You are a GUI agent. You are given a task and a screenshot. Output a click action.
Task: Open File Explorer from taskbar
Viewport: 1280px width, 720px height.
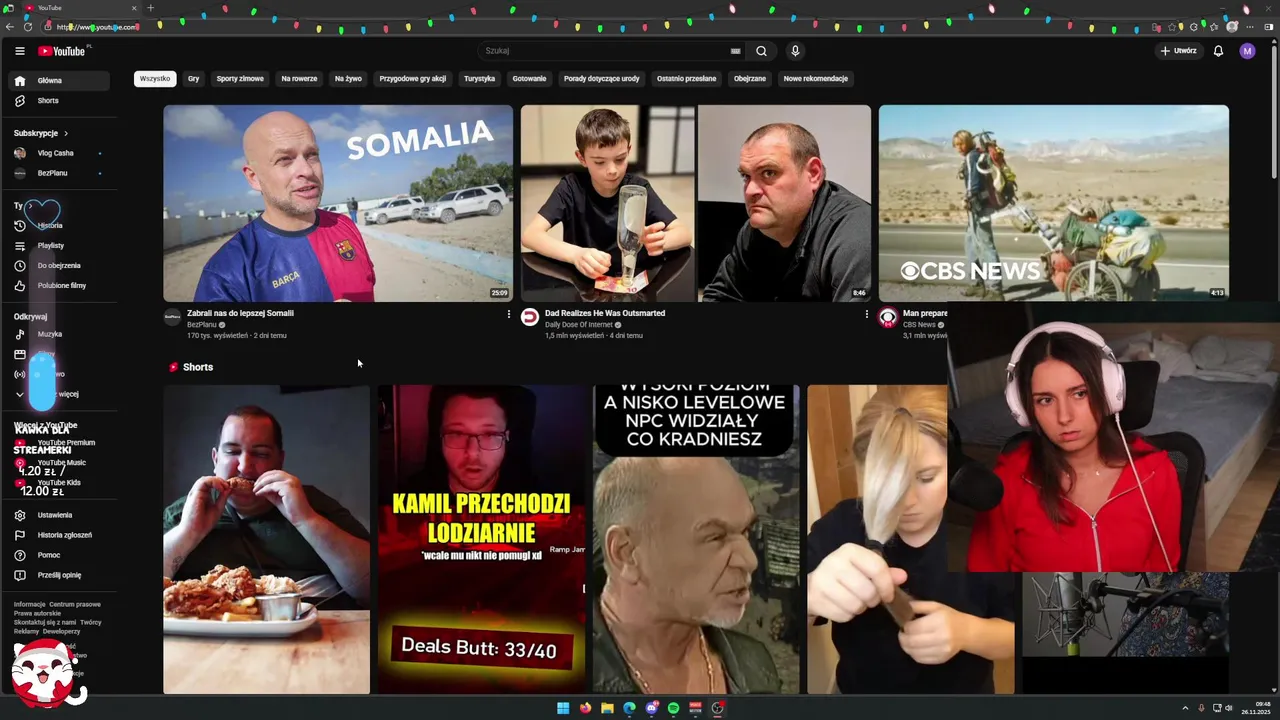coord(607,708)
